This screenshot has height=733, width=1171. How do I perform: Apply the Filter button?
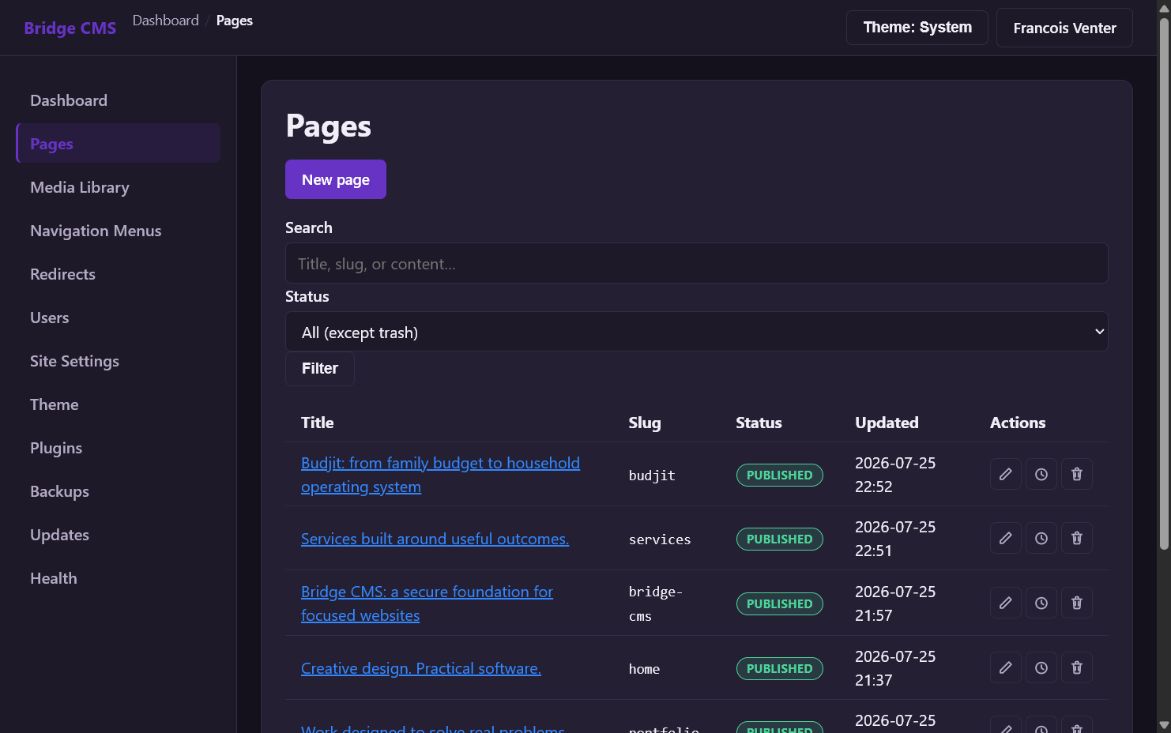click(320, 368)
